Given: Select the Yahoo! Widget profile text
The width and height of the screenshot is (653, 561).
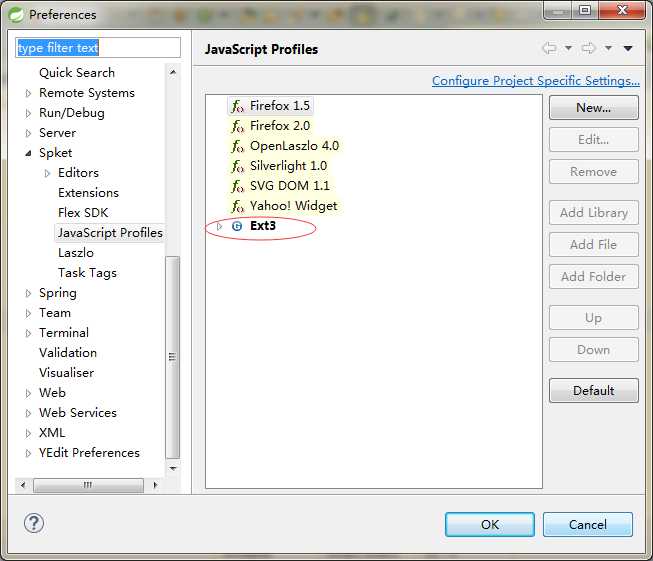Looking at the screenshot, I should pos(294,206).
